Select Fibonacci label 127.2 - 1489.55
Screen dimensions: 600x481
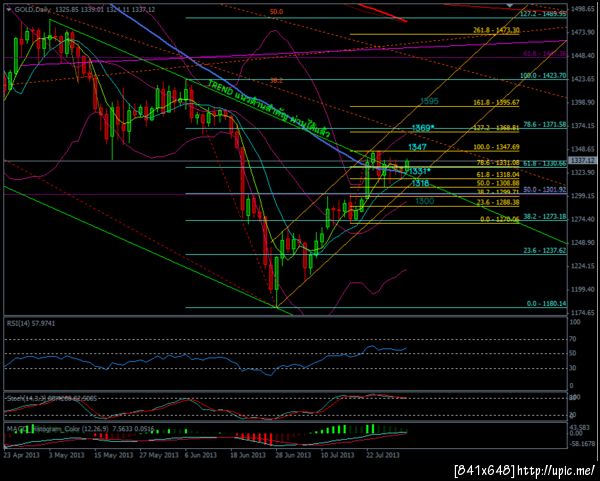click(543, 14)
